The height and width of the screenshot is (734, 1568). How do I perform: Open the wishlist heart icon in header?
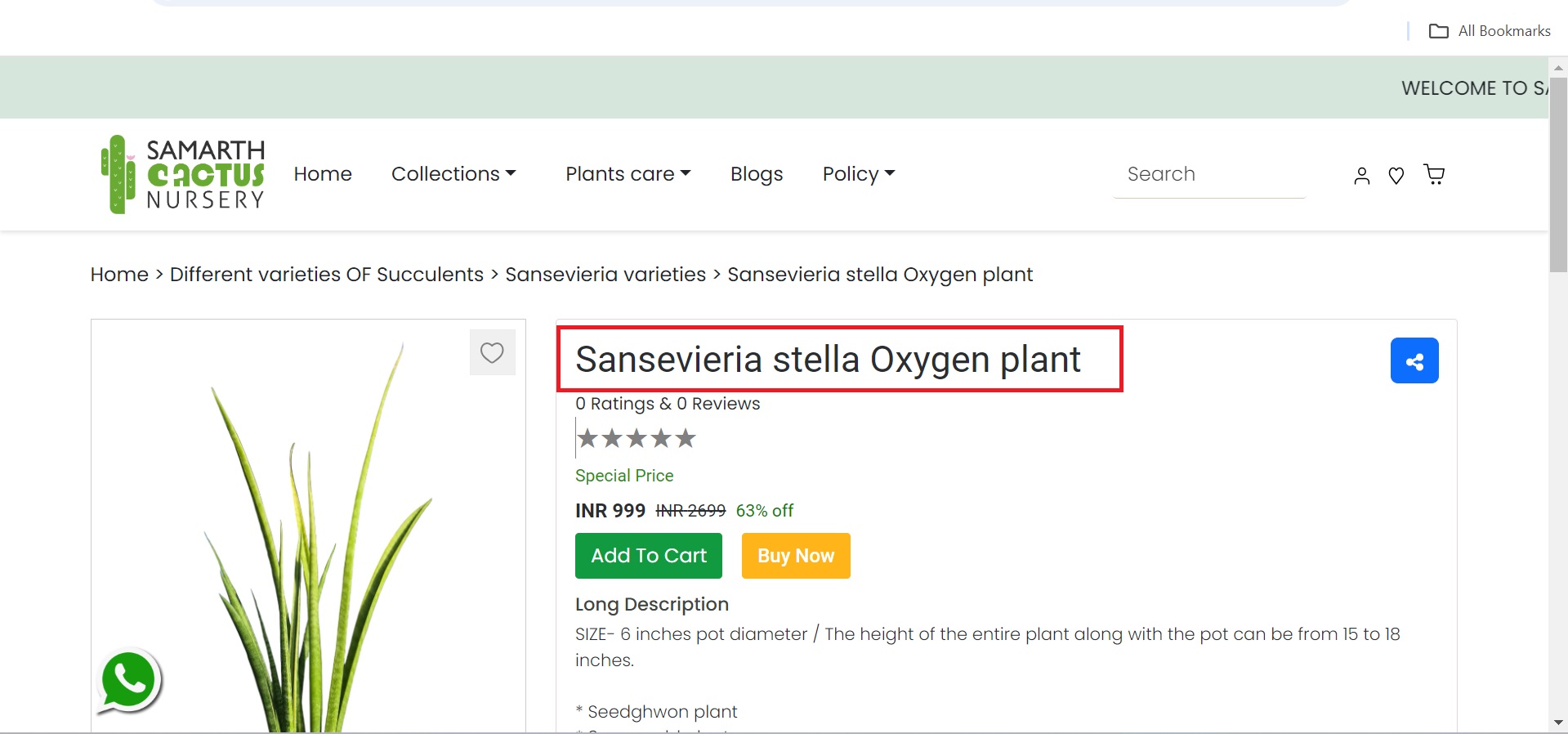tap(1396, 175)
